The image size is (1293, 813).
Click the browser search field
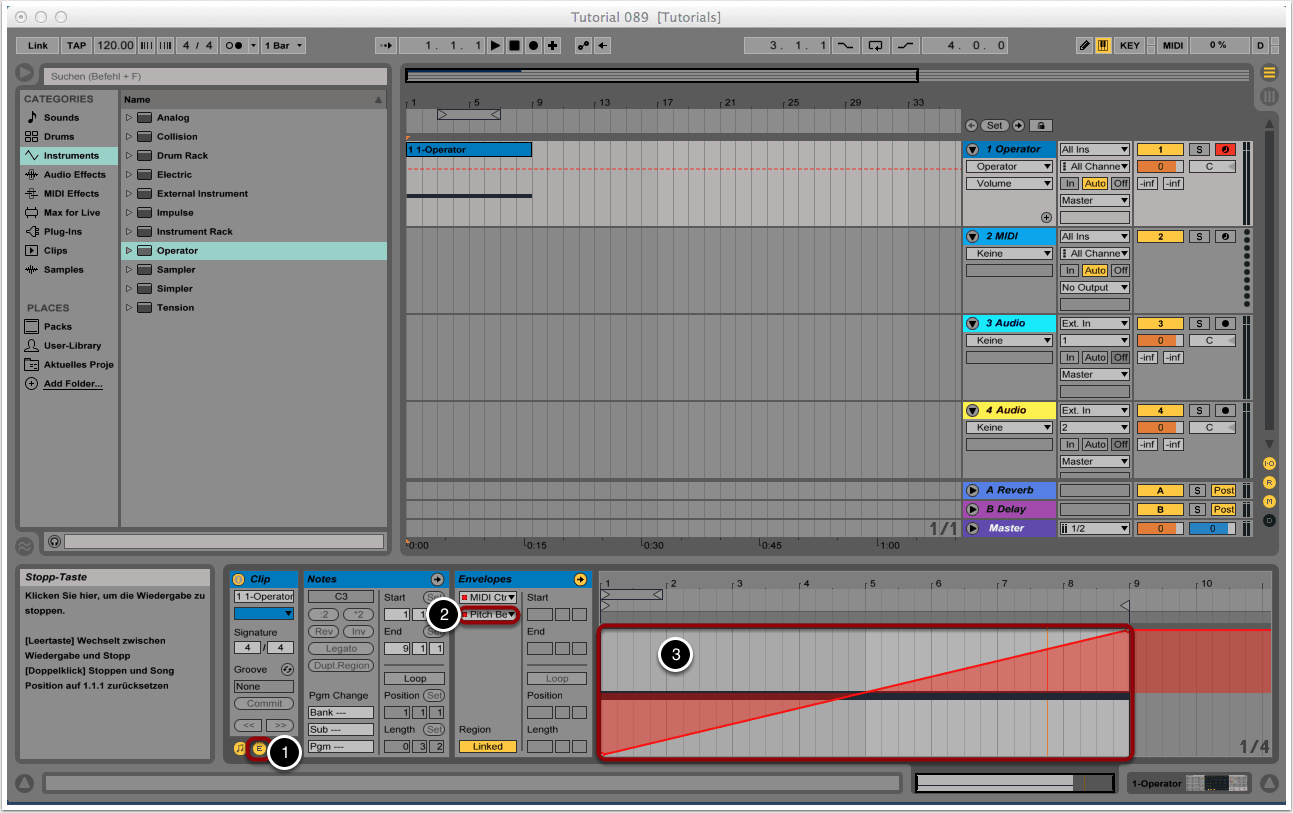pyautogui.click(x=215, y=76)
